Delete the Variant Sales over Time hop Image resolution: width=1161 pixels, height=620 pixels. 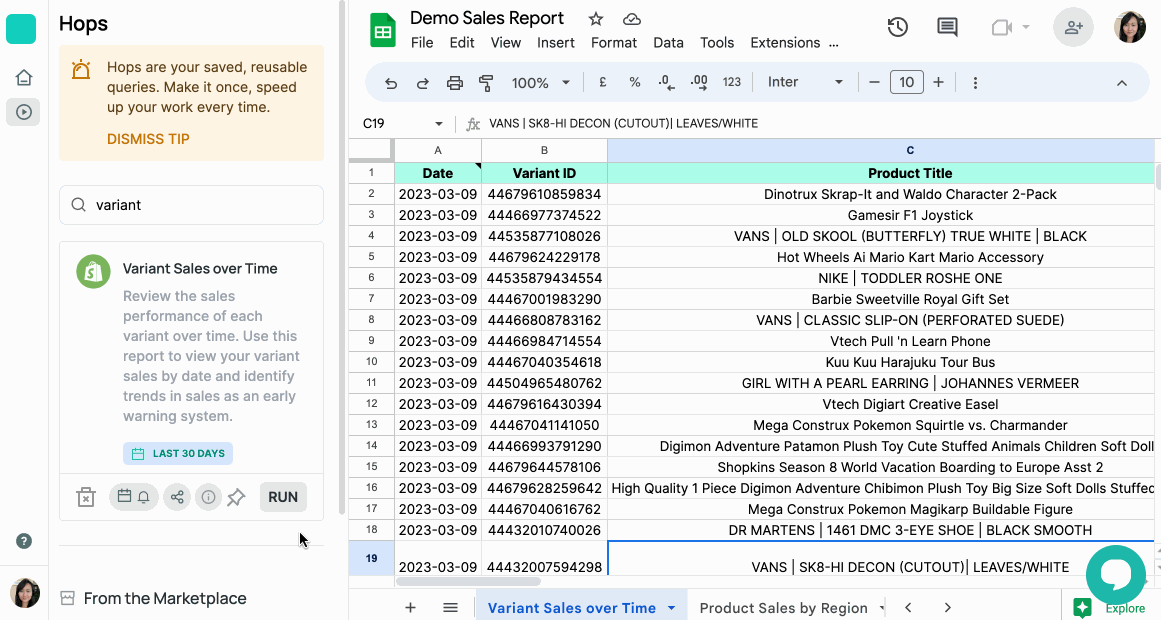pyautogui.click(x=86, y=497)
